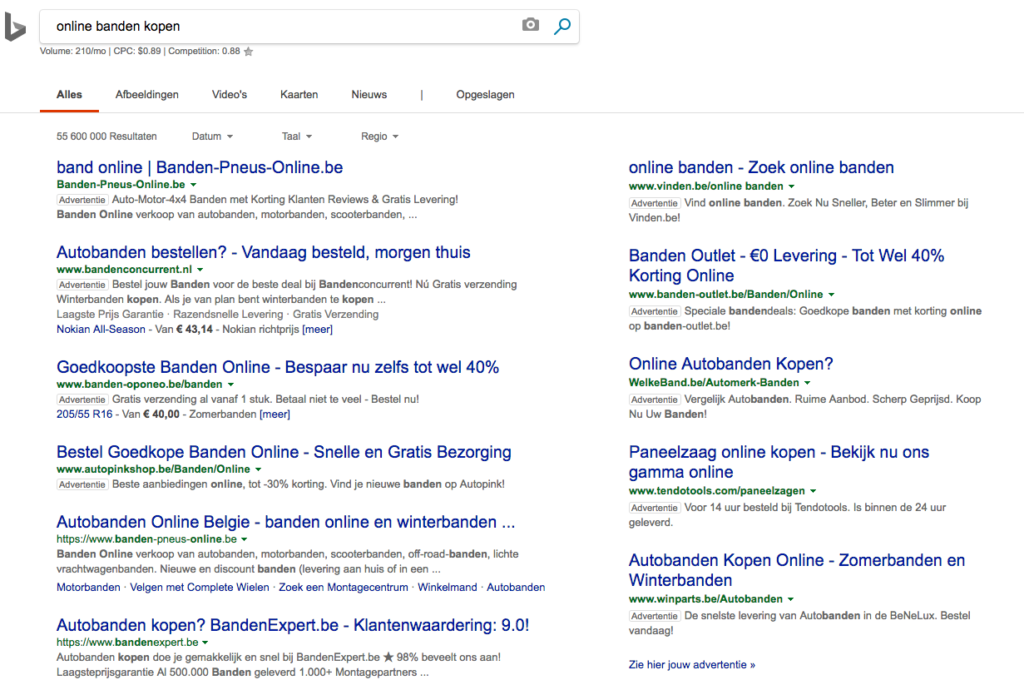Image resolution: width=1024 pixels, height=680 pixels.
Task: Expand arrow next to www.vinden.be/online banden
Action: pos(792,187)
